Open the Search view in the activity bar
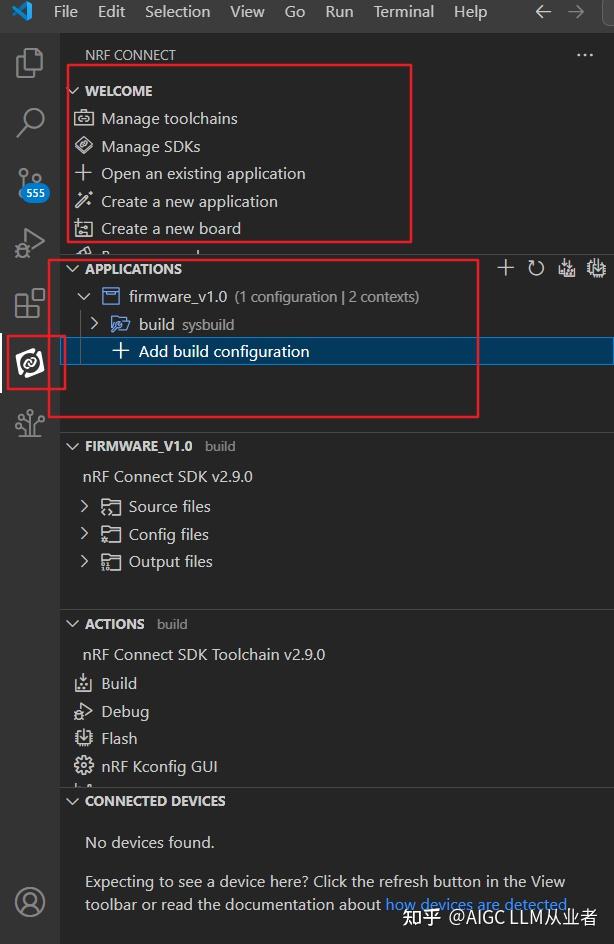The image size is (614, 944). (30, 123)
